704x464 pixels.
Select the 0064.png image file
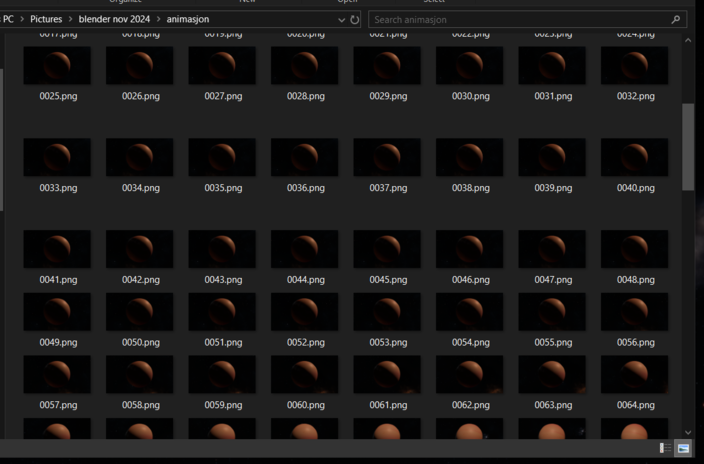click(x=635, y=376)
